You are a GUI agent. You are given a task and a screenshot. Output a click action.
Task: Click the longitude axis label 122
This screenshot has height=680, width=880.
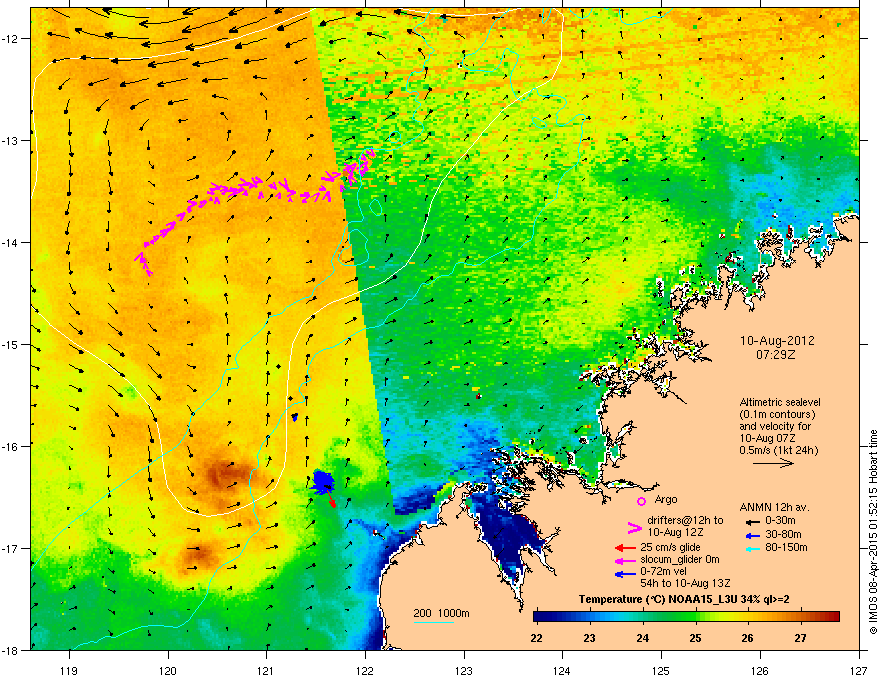tap(365, 670)
